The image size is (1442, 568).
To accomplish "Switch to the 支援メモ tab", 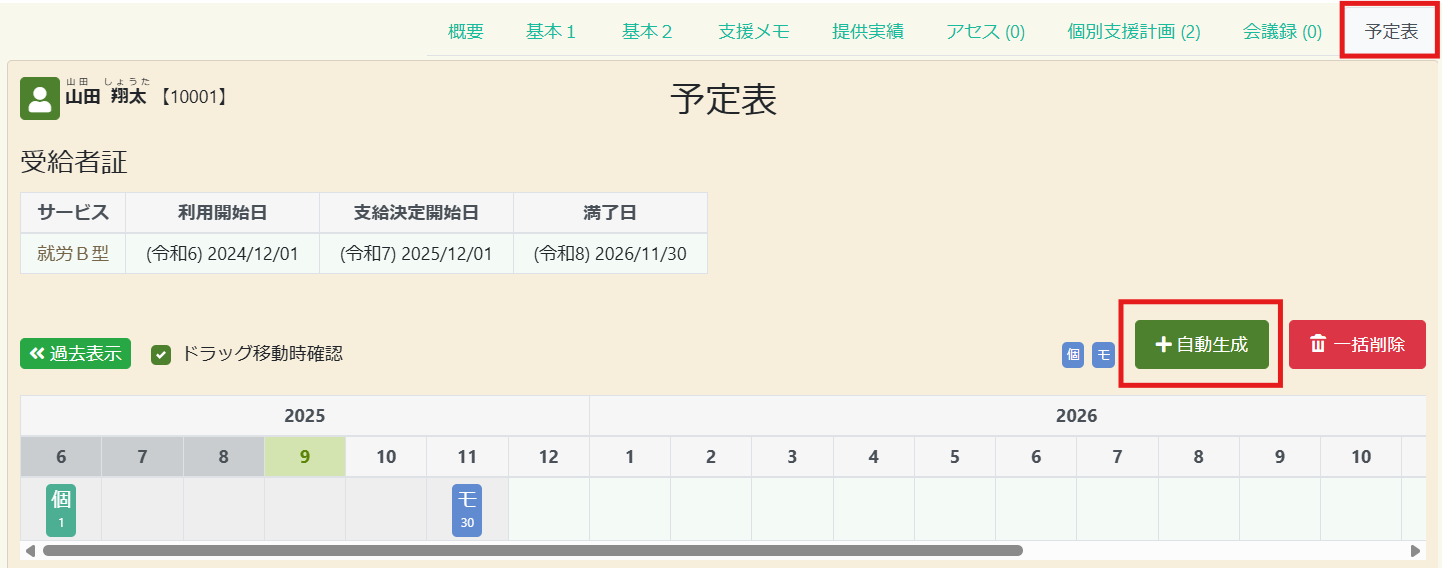I will (753, 31).
